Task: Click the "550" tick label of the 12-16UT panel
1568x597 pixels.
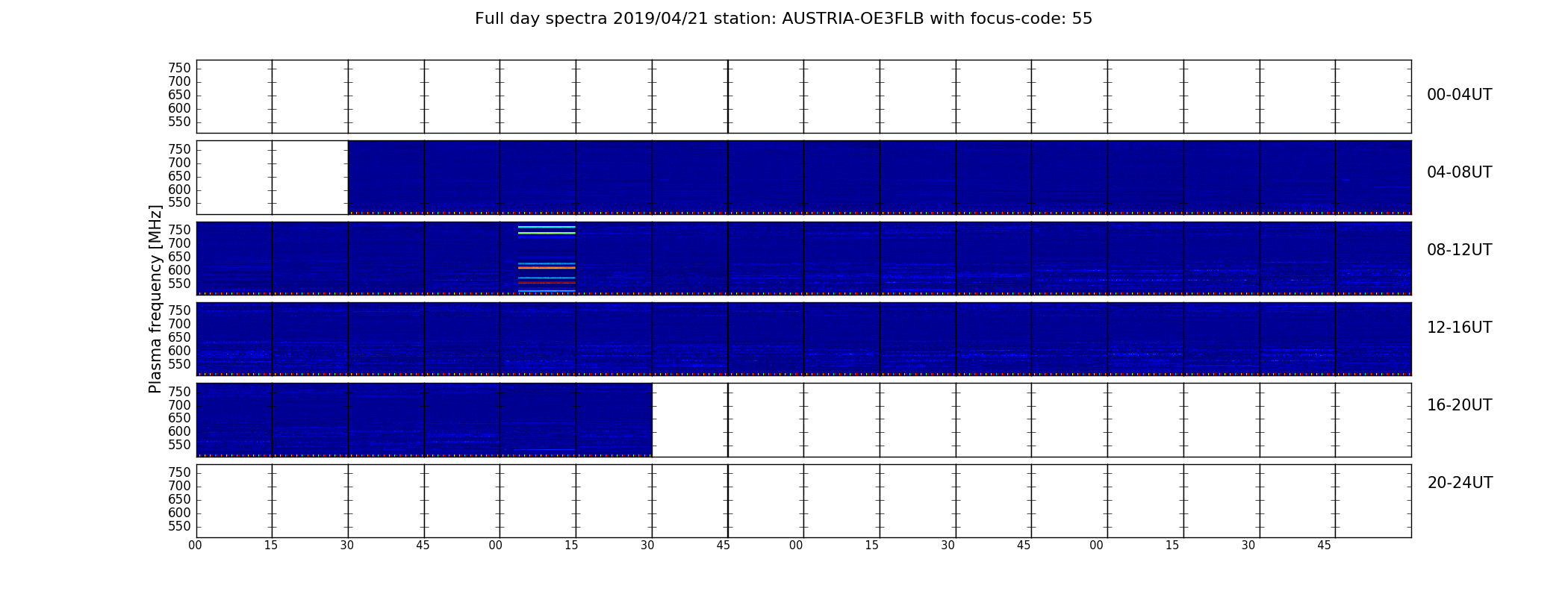Action: (179, 364)
